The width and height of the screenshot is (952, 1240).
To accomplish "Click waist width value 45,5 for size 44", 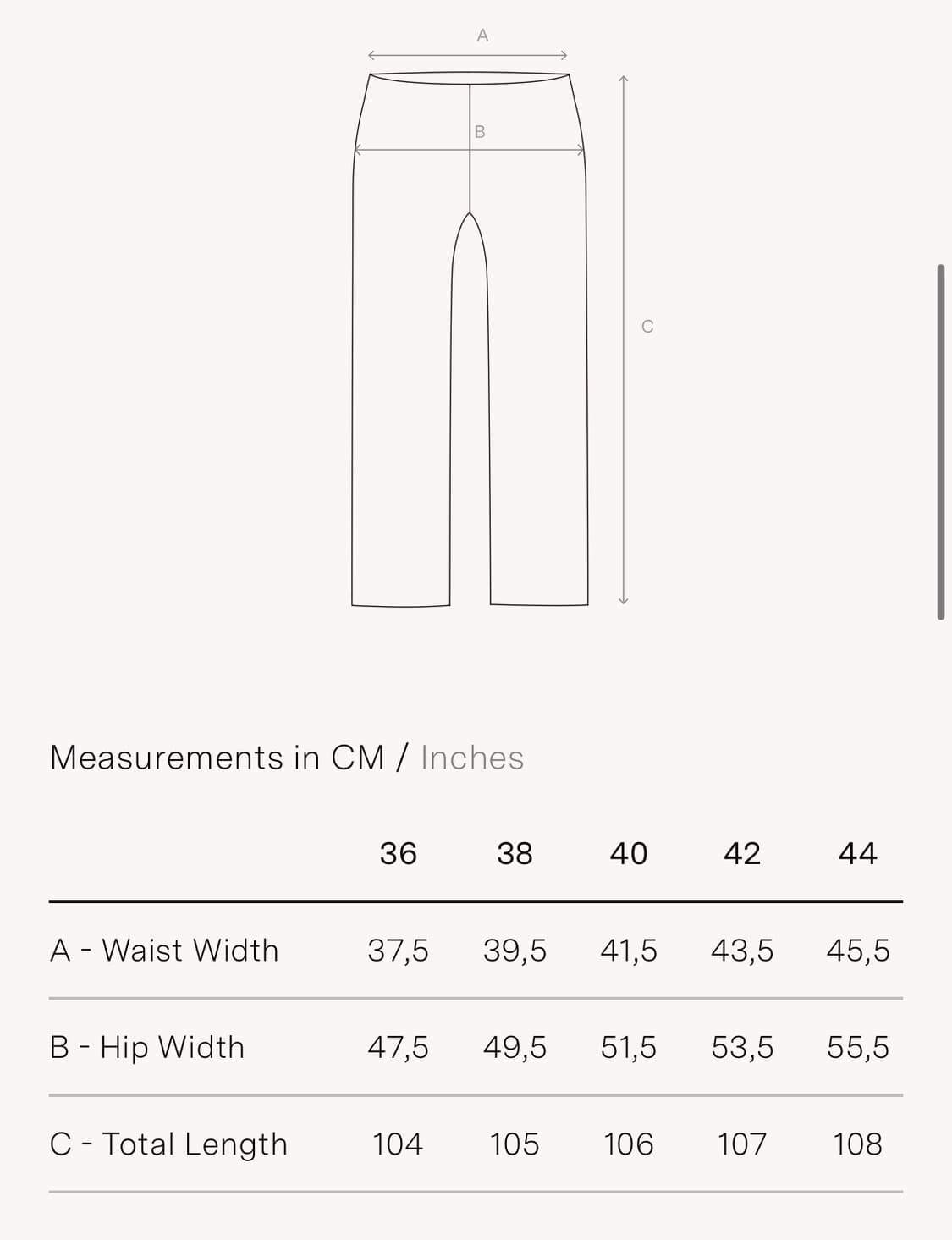I will (x=857, y=951).
